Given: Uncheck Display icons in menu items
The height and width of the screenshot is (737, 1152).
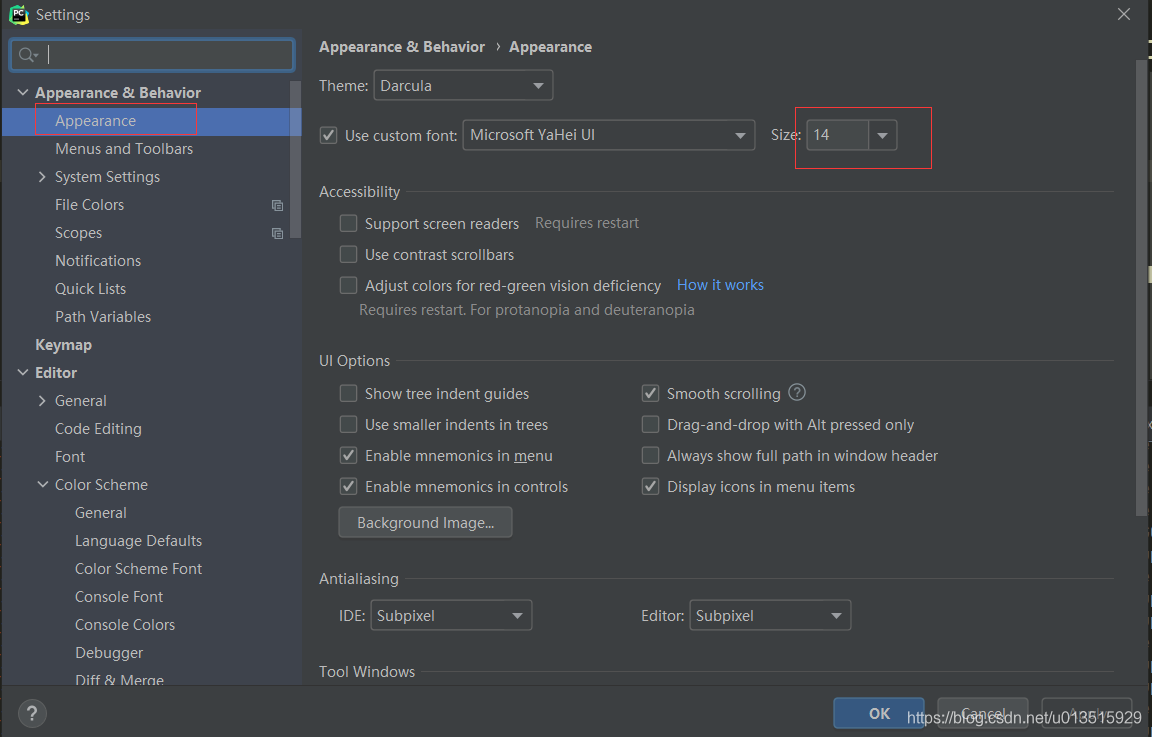Looking at the screenshot, I should point(650,486).
